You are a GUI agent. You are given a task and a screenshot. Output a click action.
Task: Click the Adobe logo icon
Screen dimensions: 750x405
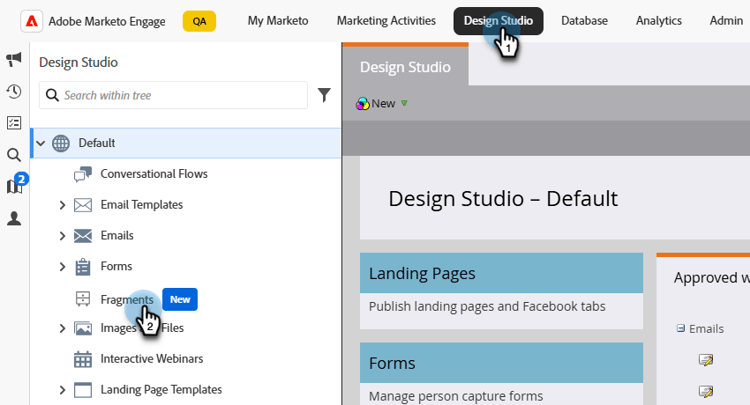[x=30, y=21]
